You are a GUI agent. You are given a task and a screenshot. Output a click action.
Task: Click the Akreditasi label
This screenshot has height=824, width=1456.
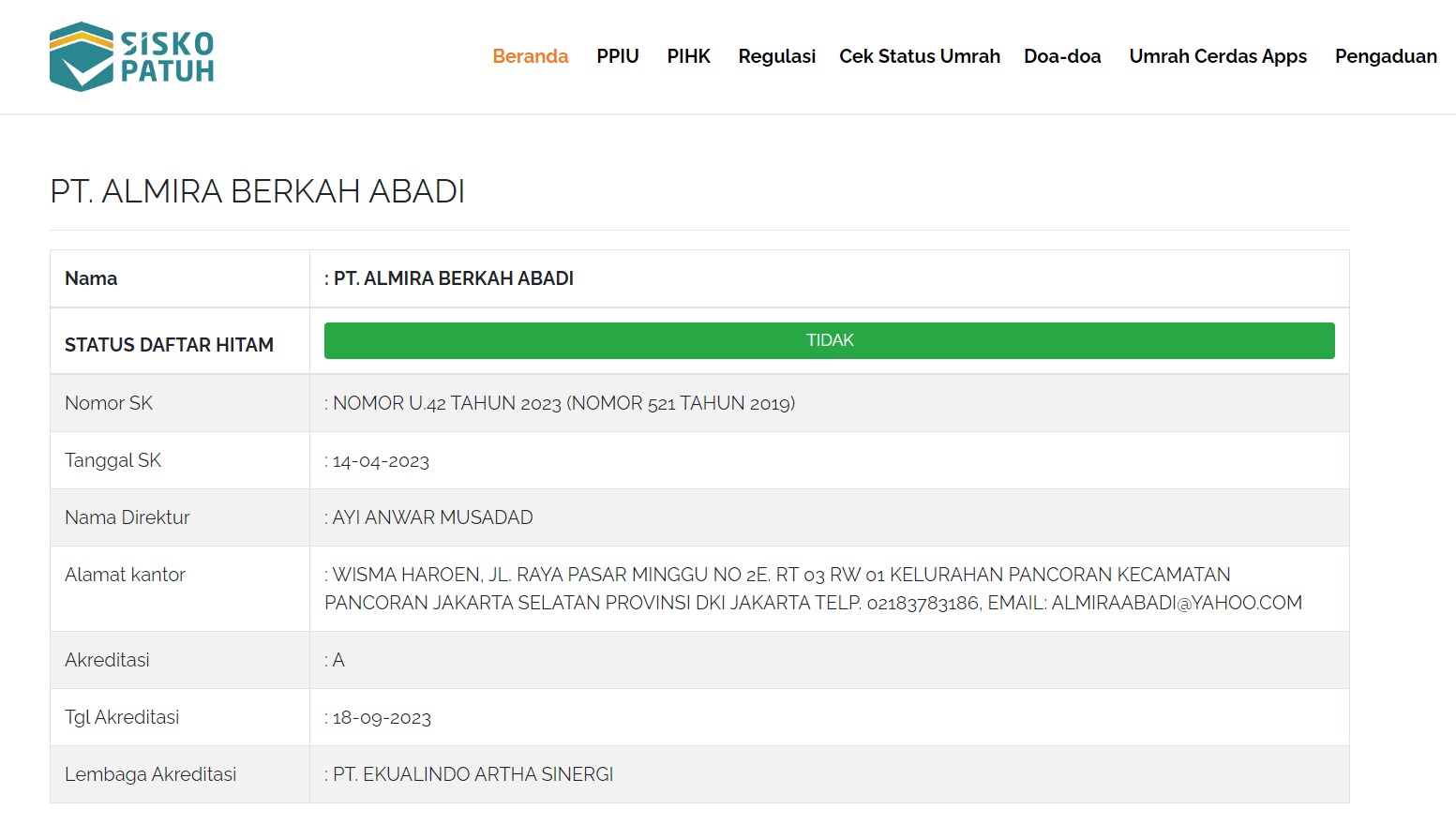point(107,660)
